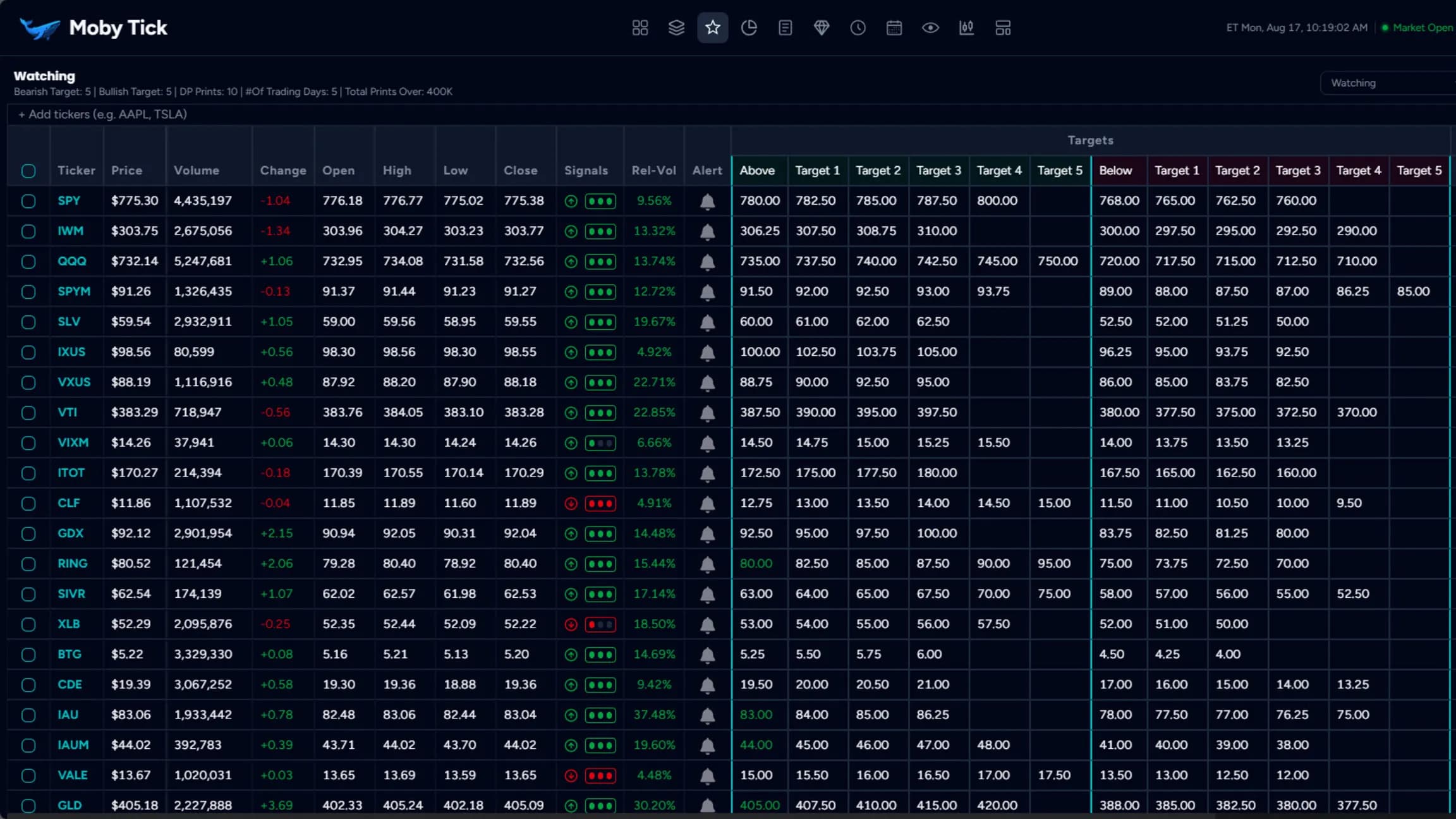The width and height of the screenshot is (1456, 819).
Task: Set alert bell for VALE row
Action: tap(708, 776)
